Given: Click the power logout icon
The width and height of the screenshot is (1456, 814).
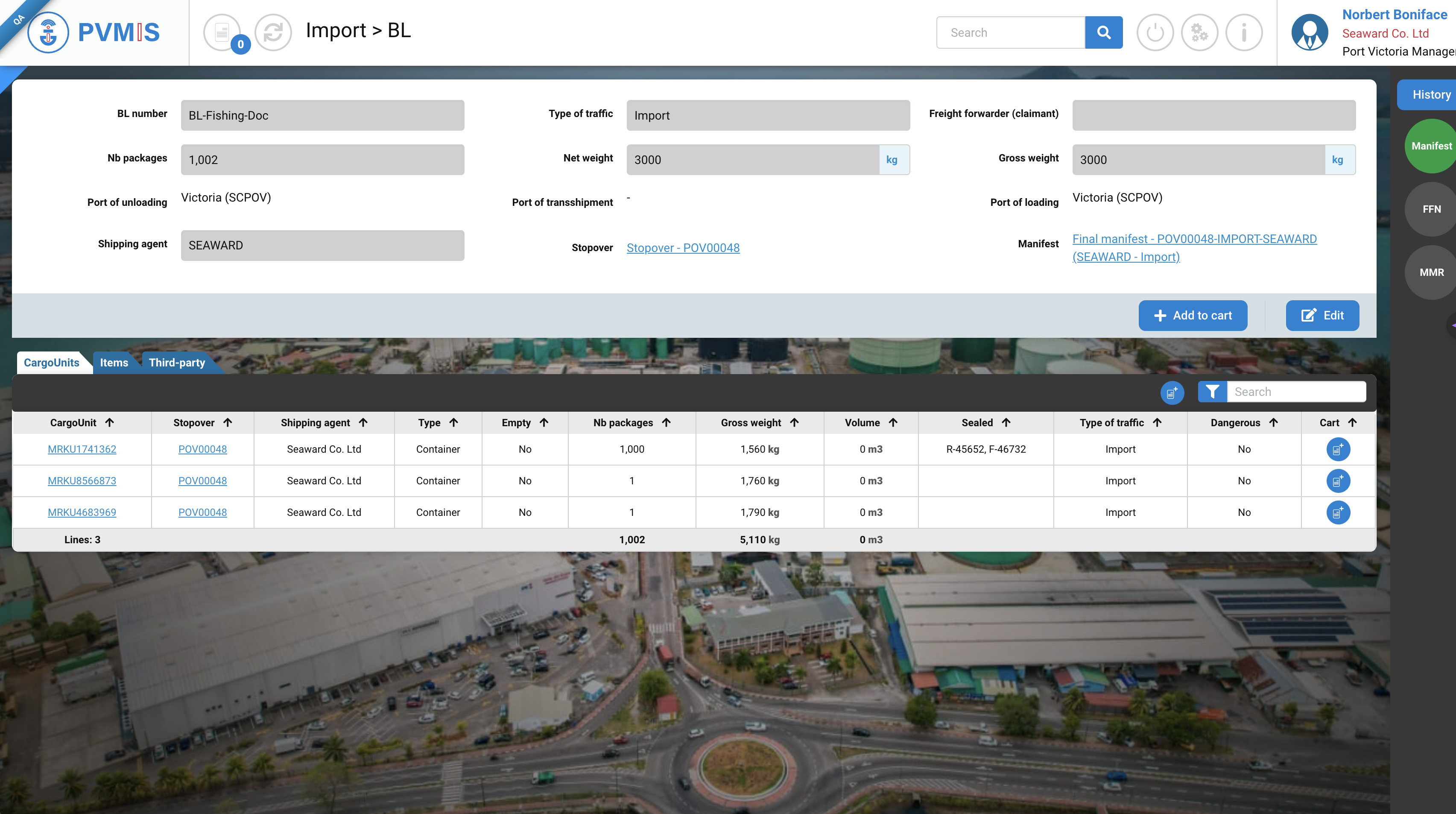Looking at the screenshot, I should coord(1155,32).
